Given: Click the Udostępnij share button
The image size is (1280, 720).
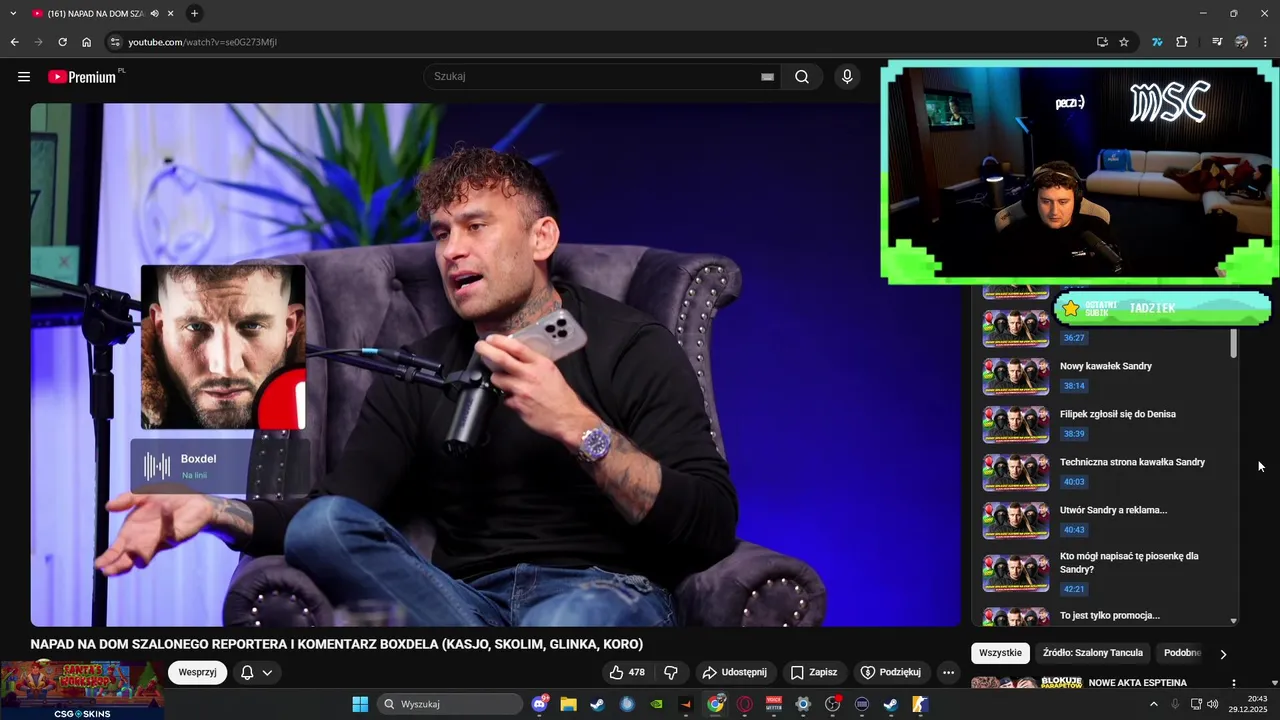Looking at the screenshot, I should pos(735,672).
